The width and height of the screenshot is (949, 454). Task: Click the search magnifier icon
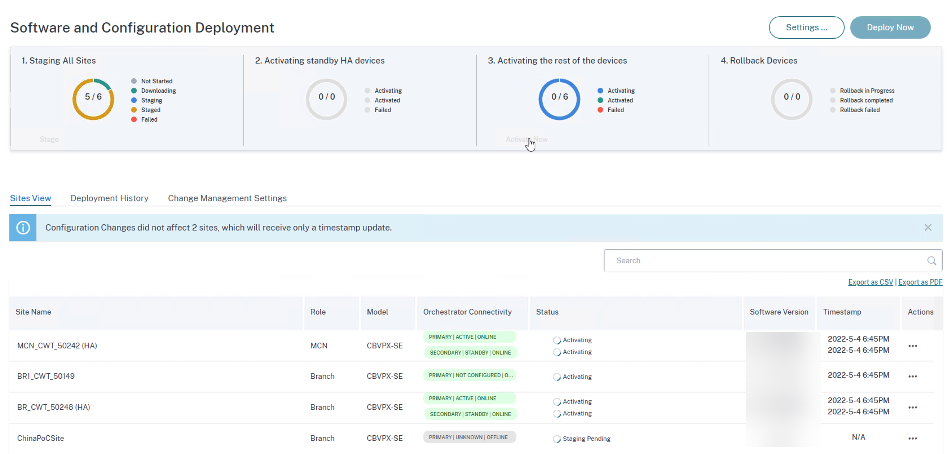click(931, 261)
